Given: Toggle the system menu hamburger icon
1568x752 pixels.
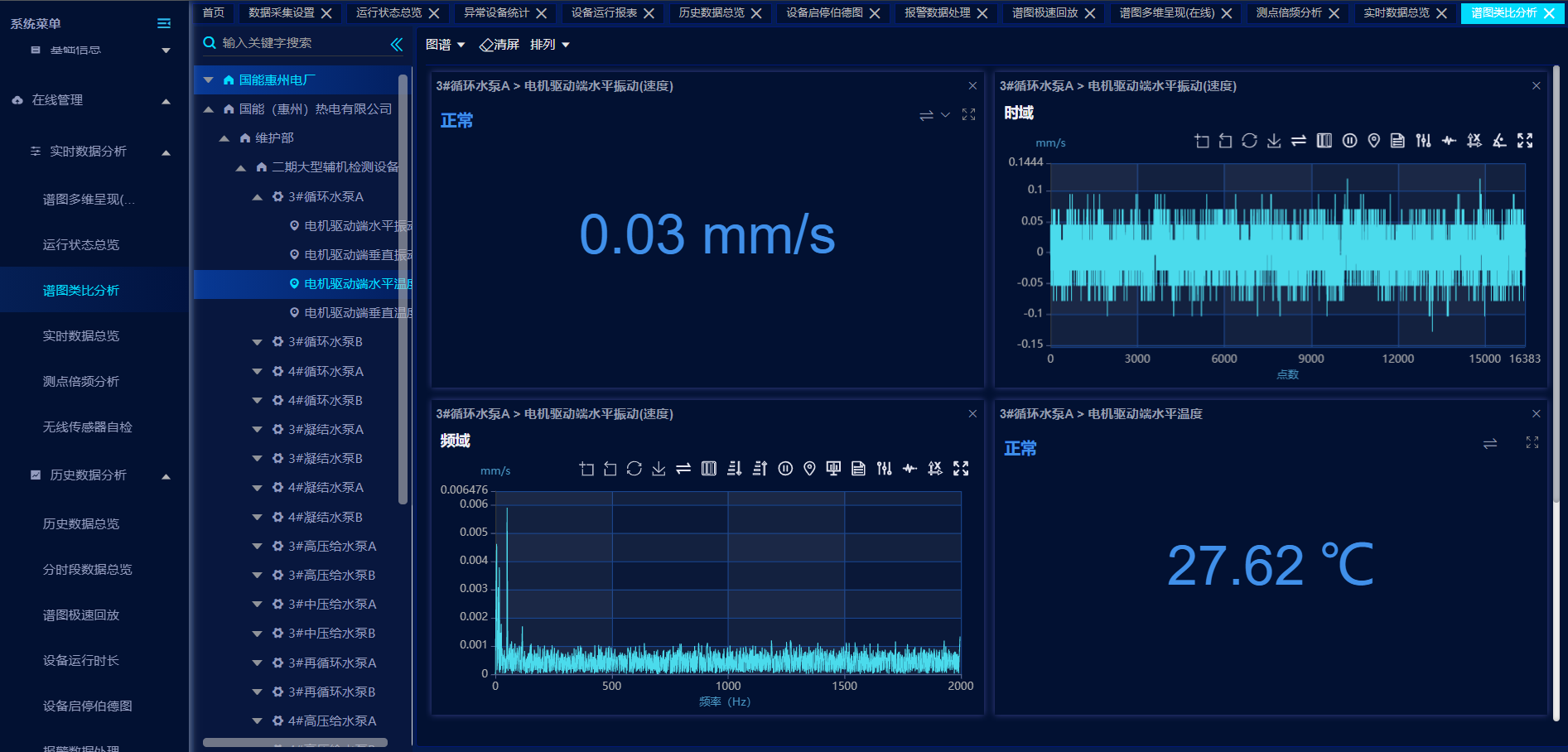Looking at the screenshot, I should coord(164,23).
